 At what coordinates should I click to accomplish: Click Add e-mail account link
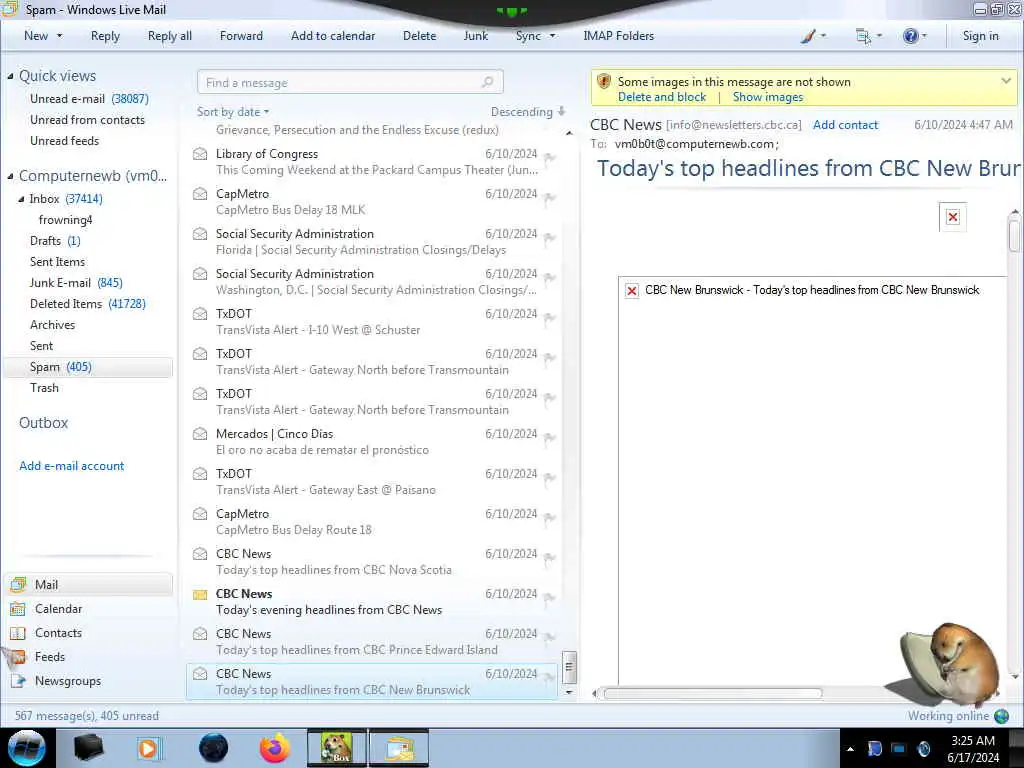pos(71,466)
